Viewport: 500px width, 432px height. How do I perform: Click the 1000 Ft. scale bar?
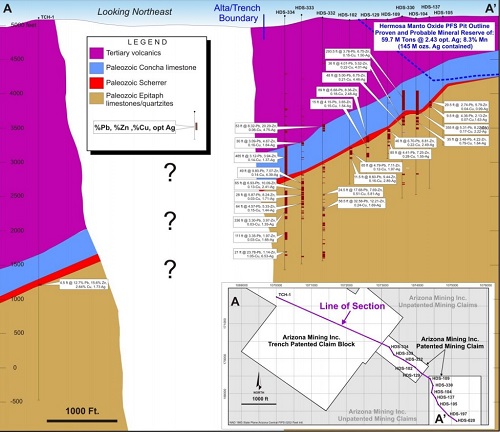[x=82, y=415]
